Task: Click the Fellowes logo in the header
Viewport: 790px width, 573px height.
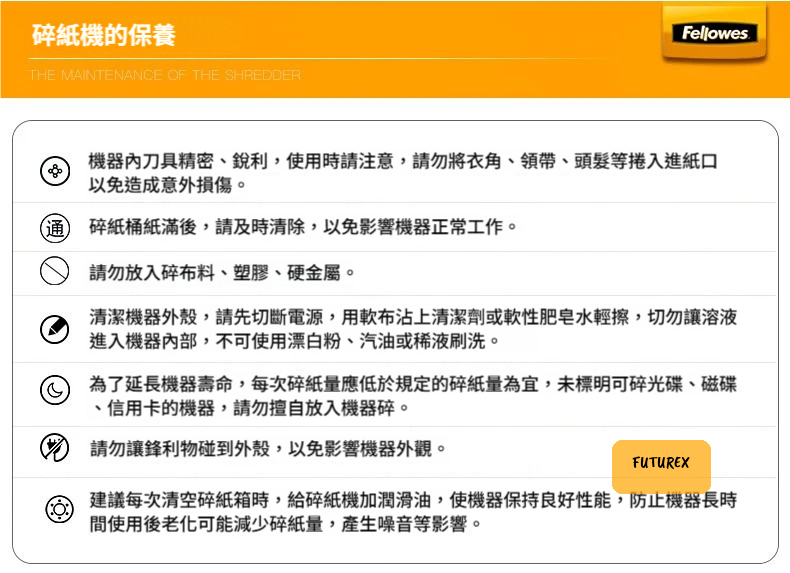Action: click(715, 35)
